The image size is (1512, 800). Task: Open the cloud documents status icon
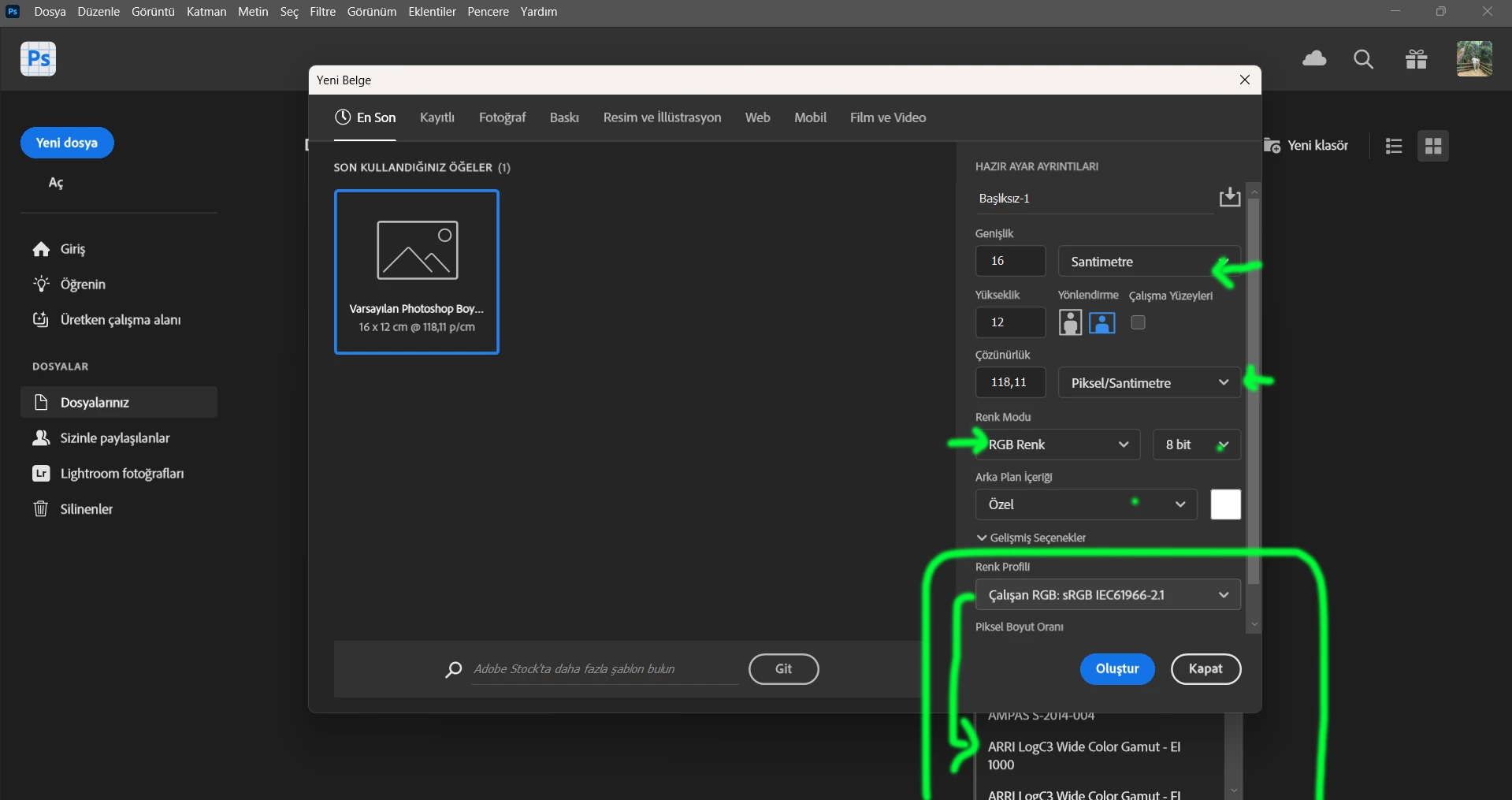pos(1314,58)
